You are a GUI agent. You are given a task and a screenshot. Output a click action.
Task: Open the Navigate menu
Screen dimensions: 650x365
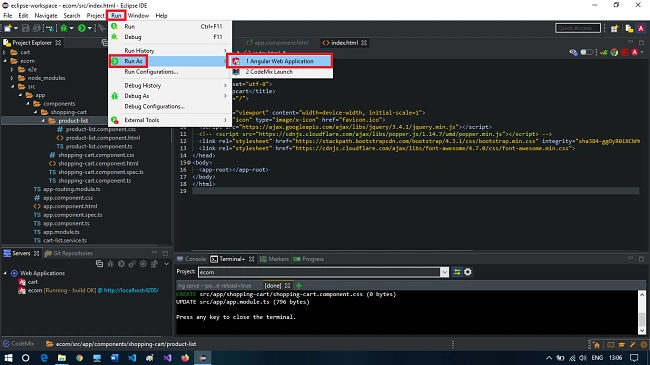click(x=46, y=15)
